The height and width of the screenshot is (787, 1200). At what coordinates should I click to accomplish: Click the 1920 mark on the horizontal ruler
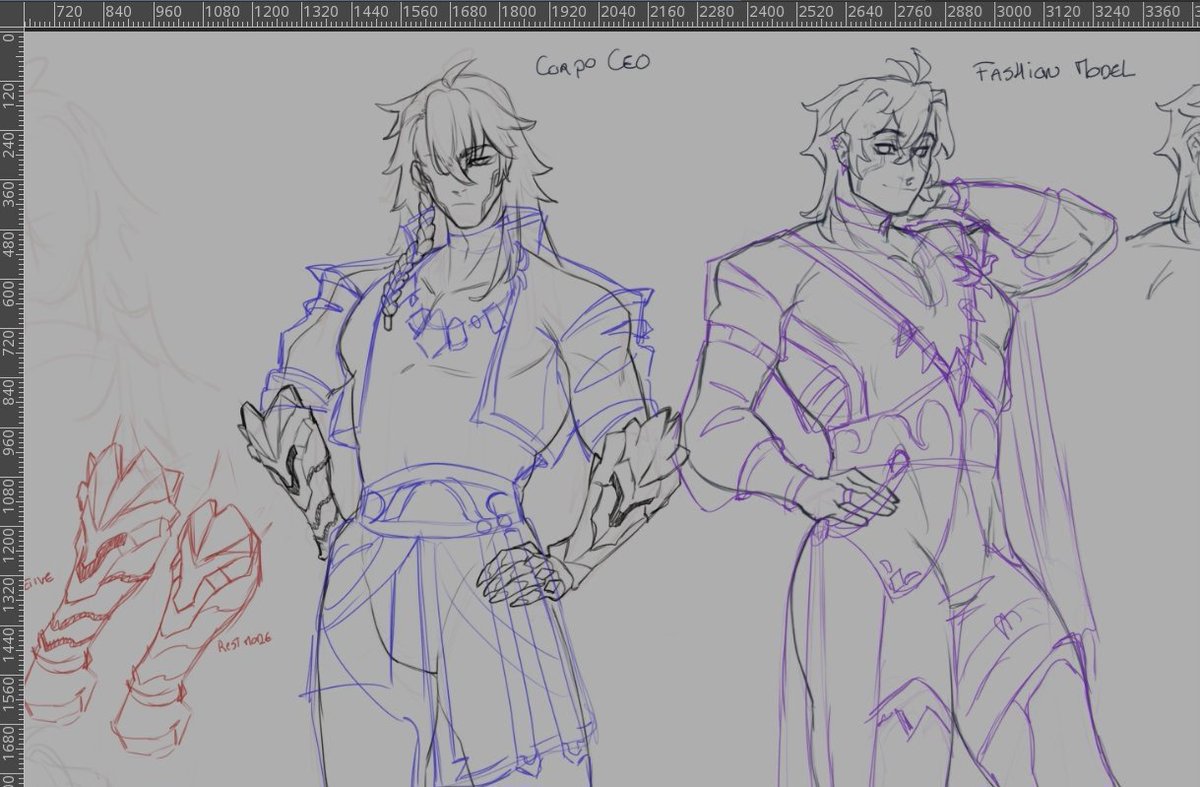(x=569, y=14)
